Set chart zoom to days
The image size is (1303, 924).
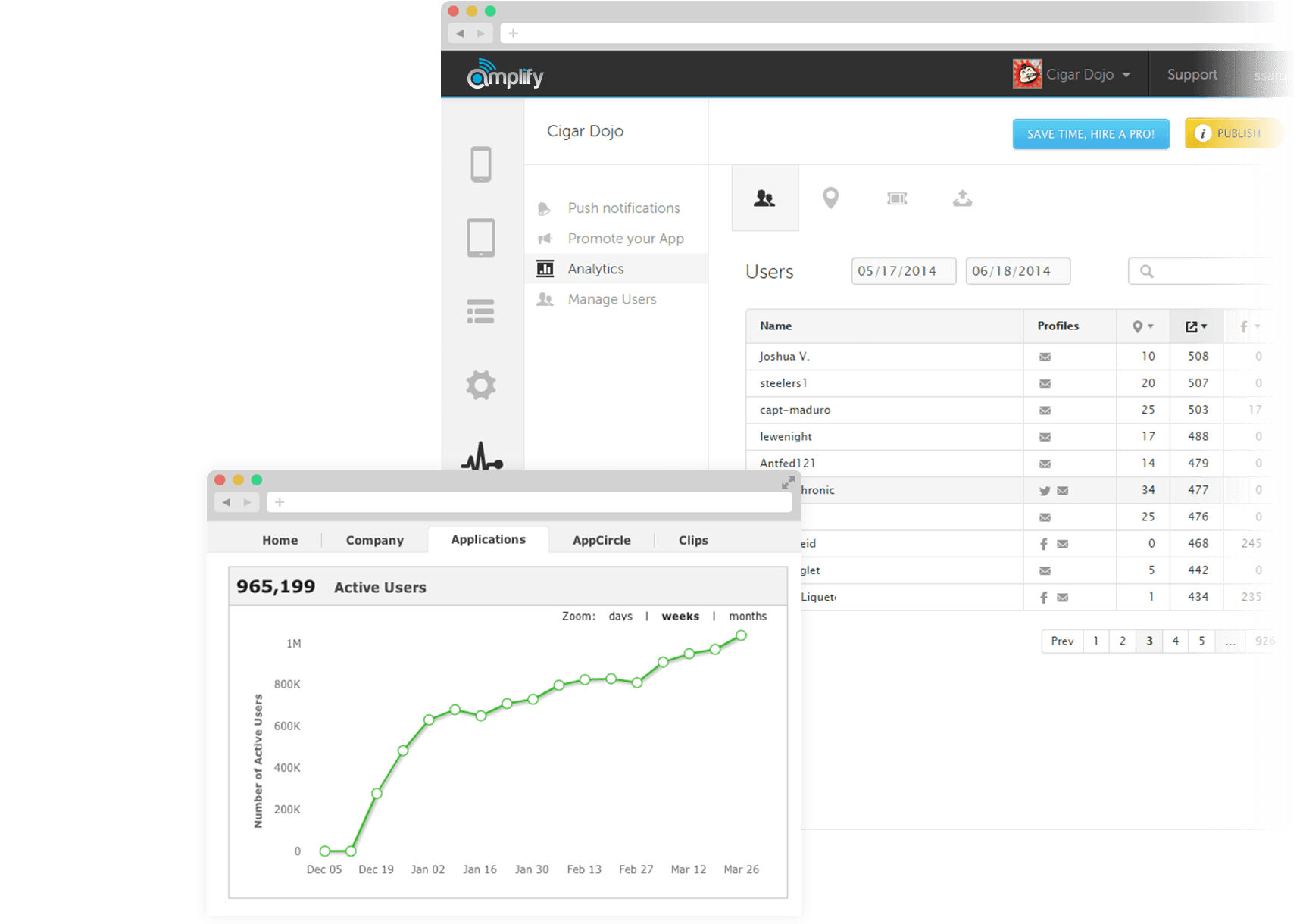620,617
